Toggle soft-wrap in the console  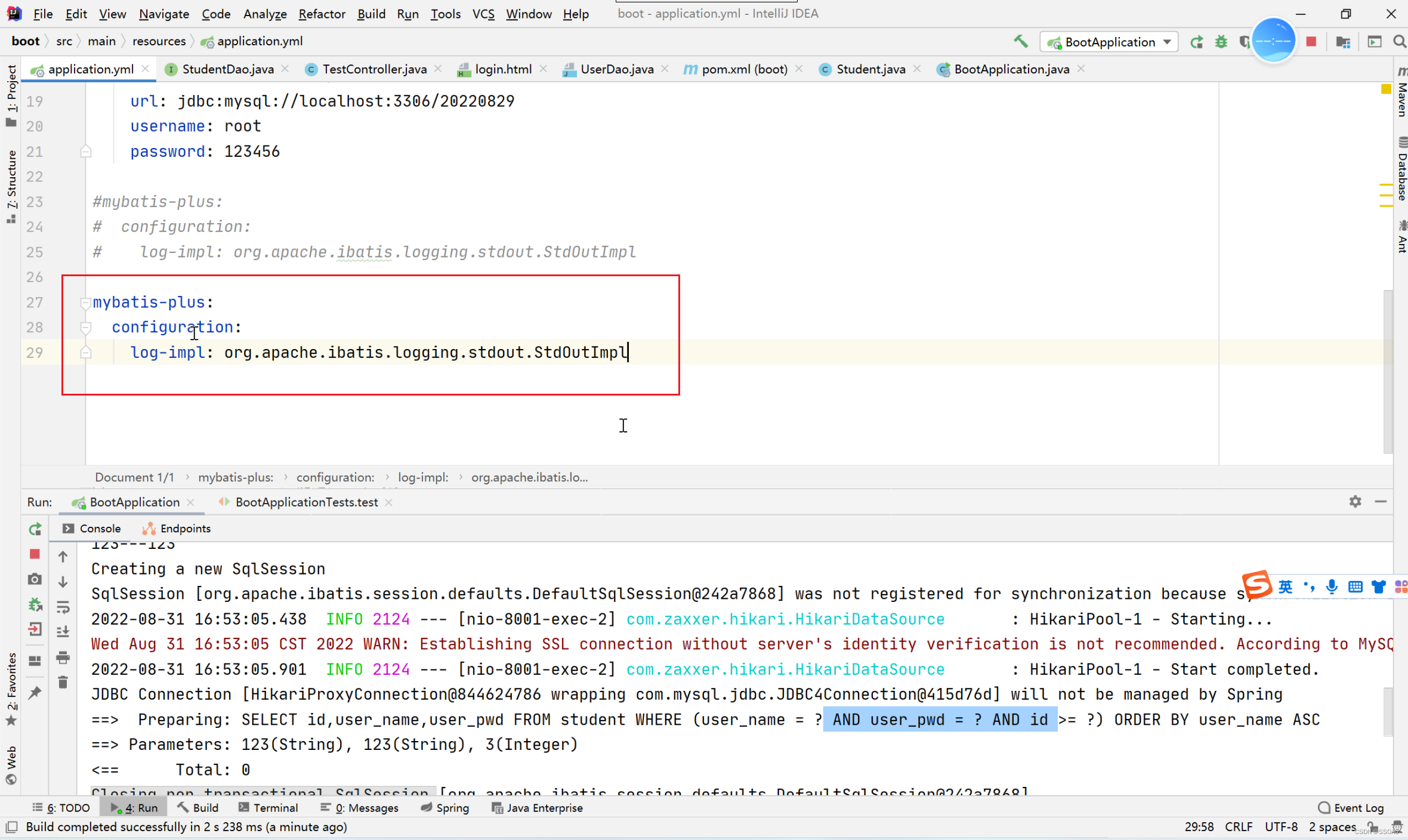[x=63, y=607]
